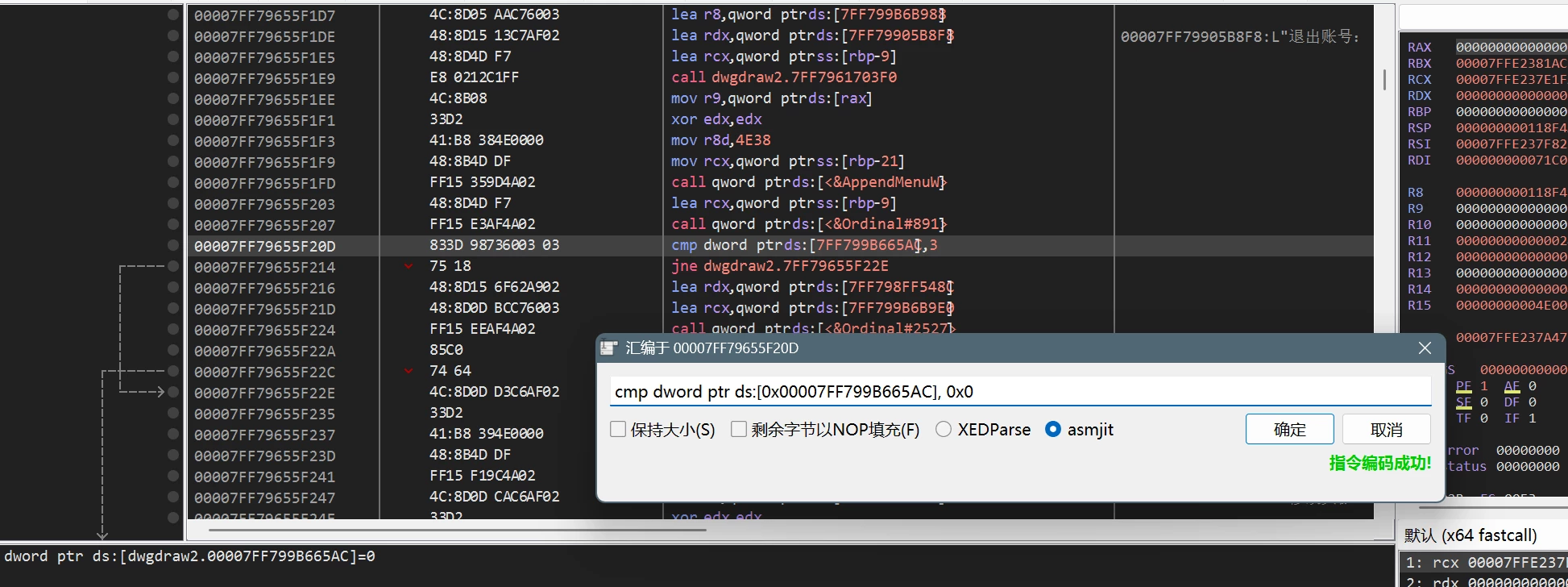Image resolution: width=1568 pixels, height=587 pixels.
Task: Select the XEDParse assembler radio button
Action: tap(944, 430)
